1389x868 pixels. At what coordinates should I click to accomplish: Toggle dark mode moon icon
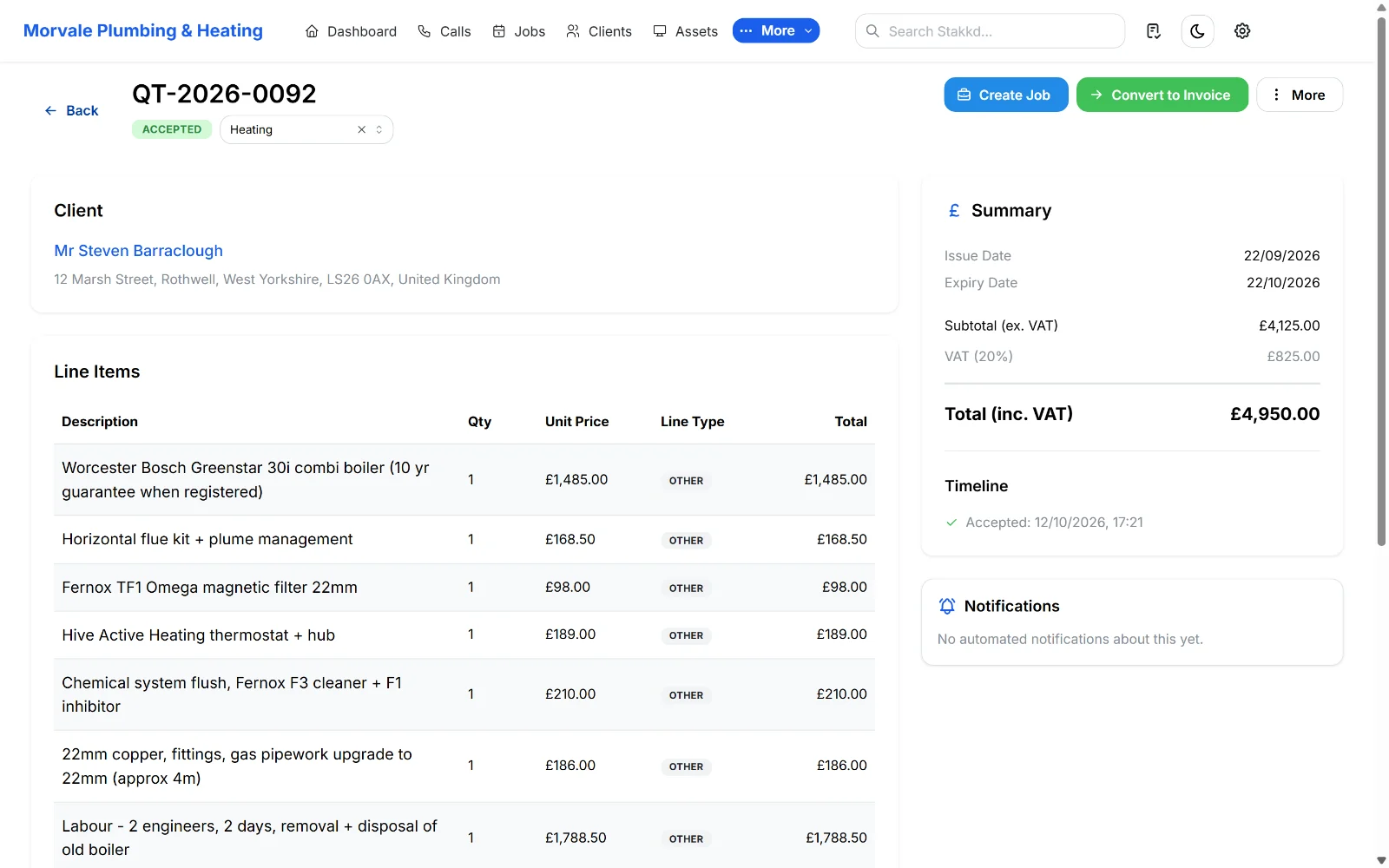click(1197, 31)
